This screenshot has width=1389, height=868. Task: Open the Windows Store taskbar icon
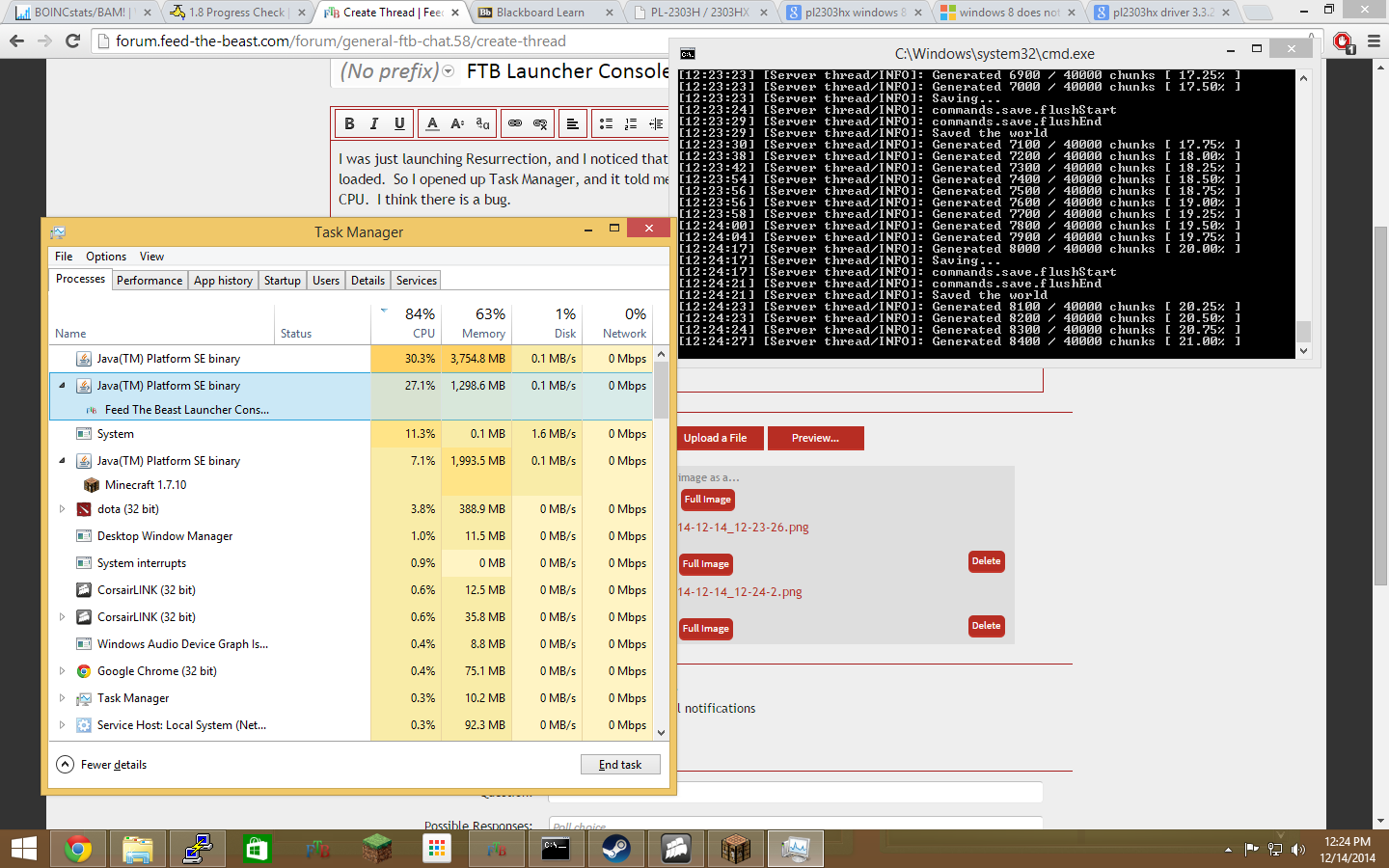[x=257, y=849]
